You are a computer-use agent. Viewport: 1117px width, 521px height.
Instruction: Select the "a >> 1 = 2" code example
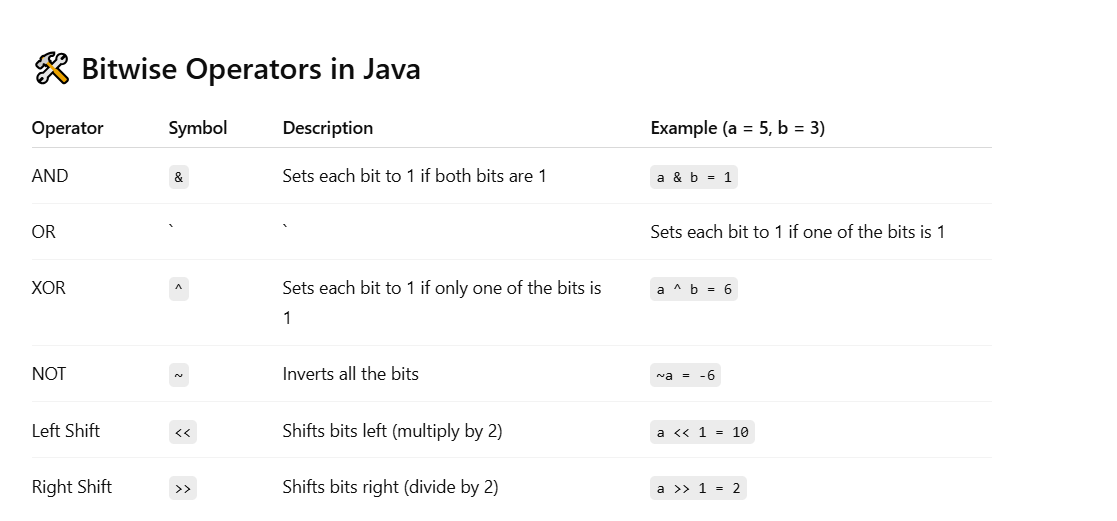tap(698, 488)
